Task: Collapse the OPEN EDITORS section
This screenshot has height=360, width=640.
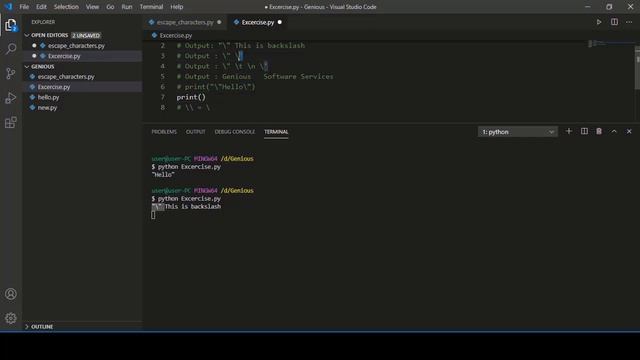Action: click(27, 36)
